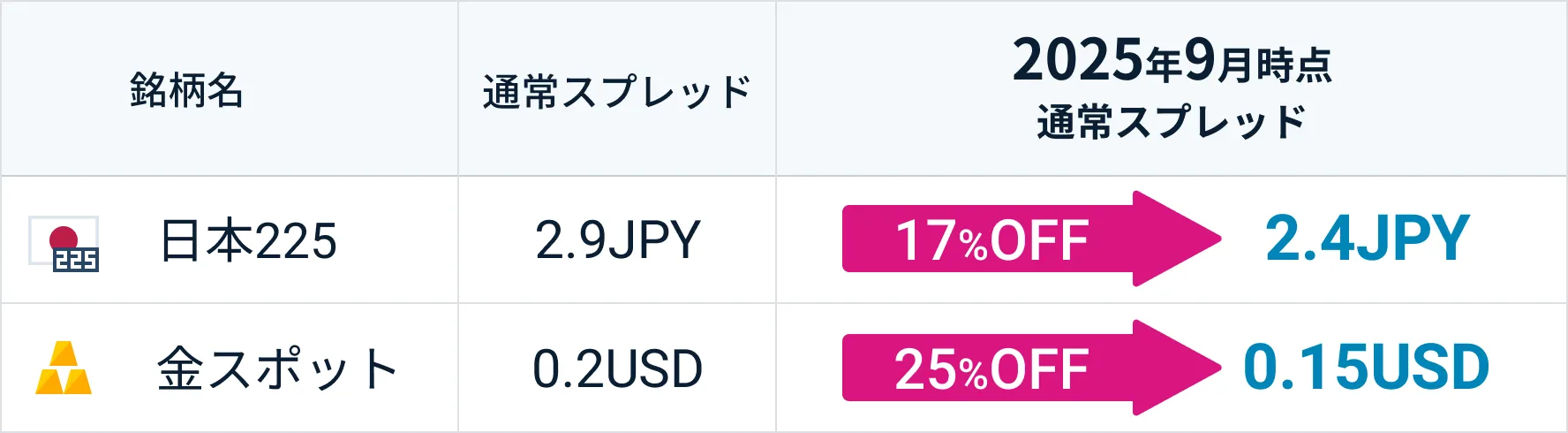Click the 2025年9月時点 header text

click(1172, 61)
